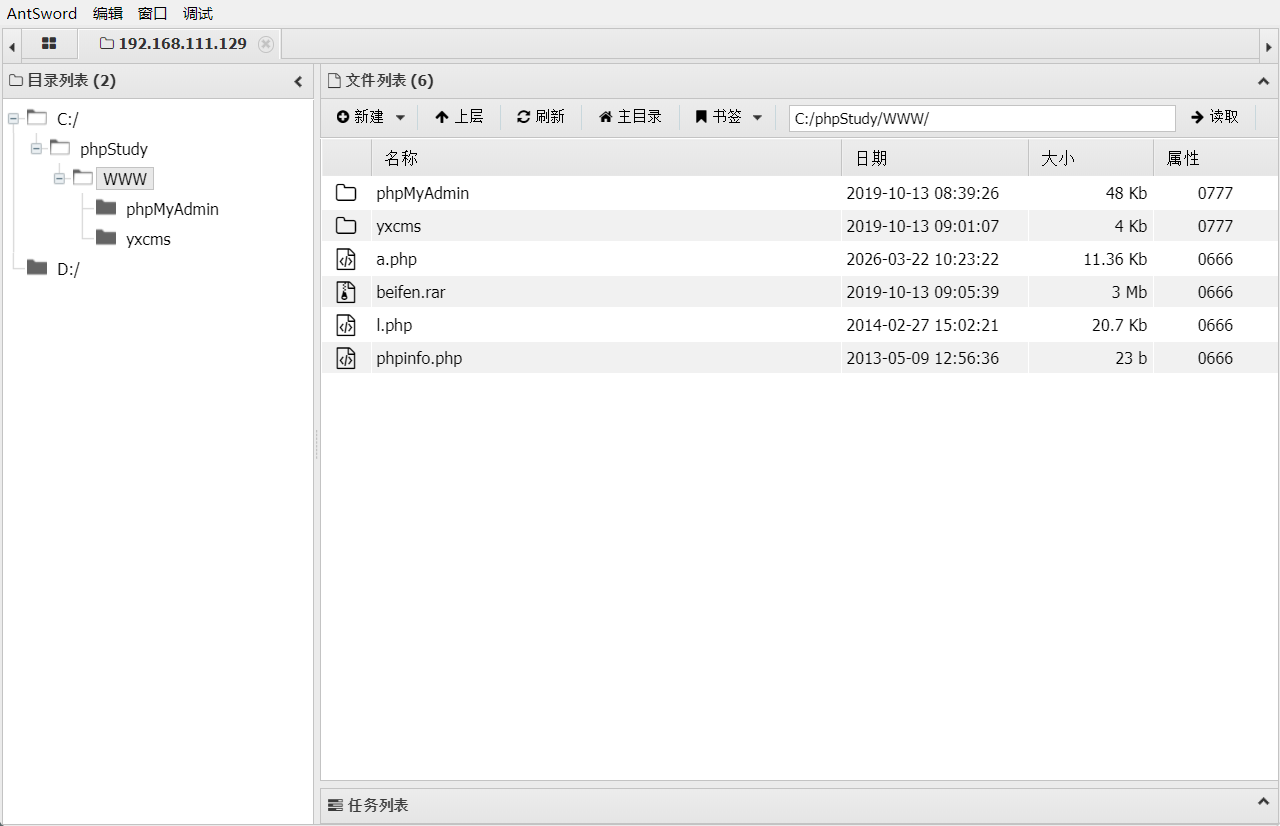Select yxcms in the directory tree
The image size is (1280, 826).
coord(148,239)
